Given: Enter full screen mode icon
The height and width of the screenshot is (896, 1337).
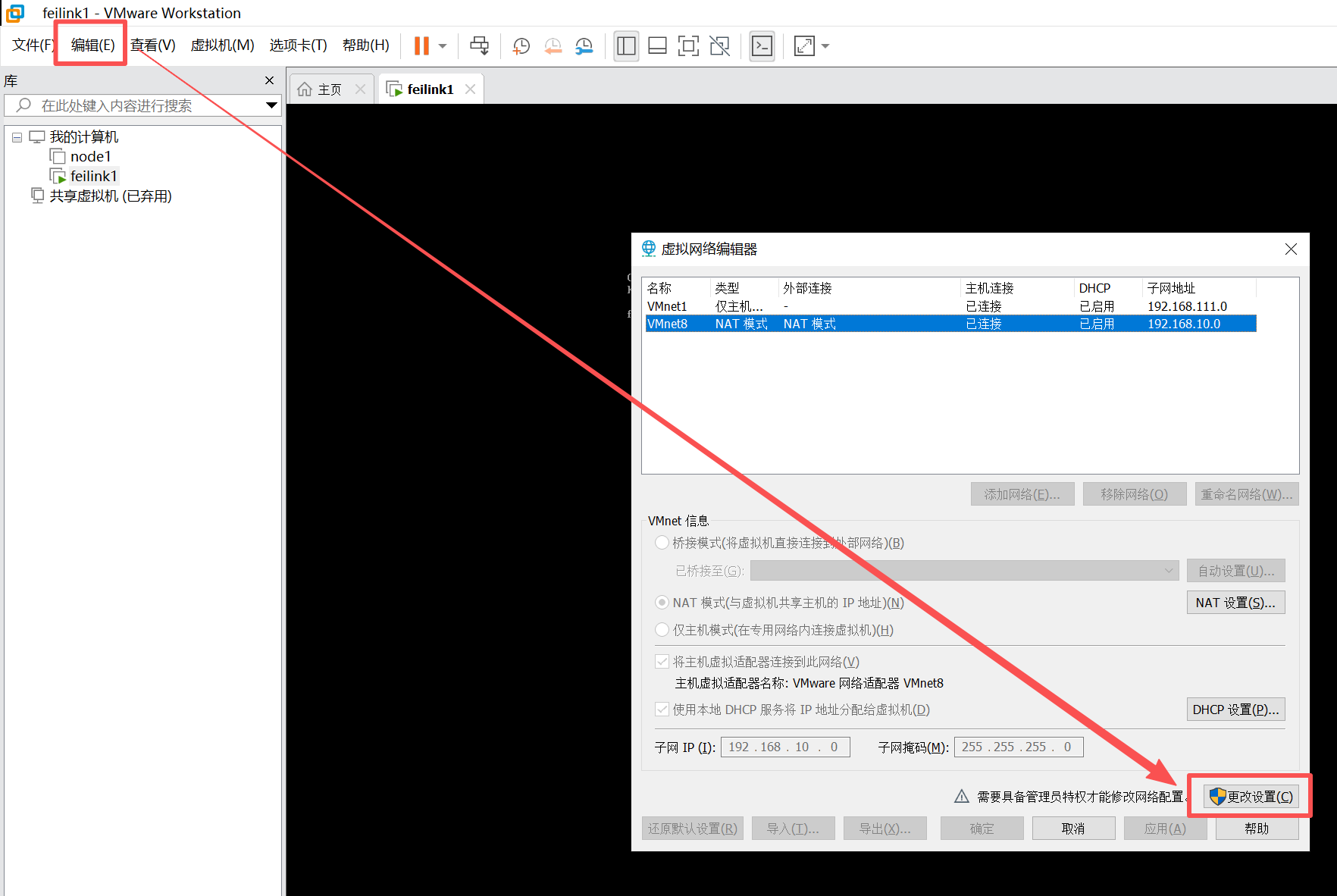Looking at the screenshot, I should [688, 46].
